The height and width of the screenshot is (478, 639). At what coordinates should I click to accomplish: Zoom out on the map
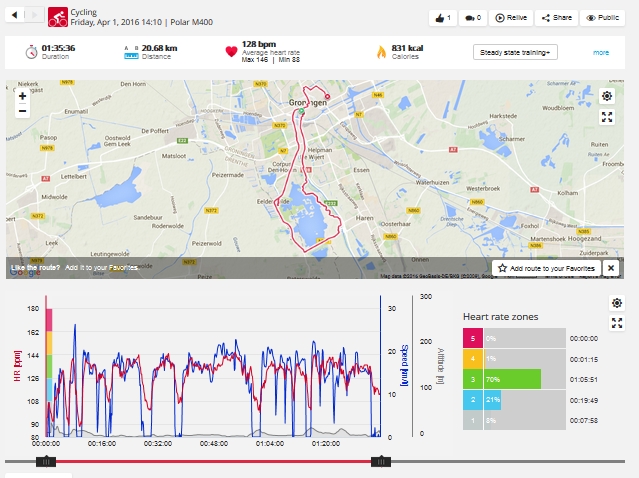click(22, 111)
